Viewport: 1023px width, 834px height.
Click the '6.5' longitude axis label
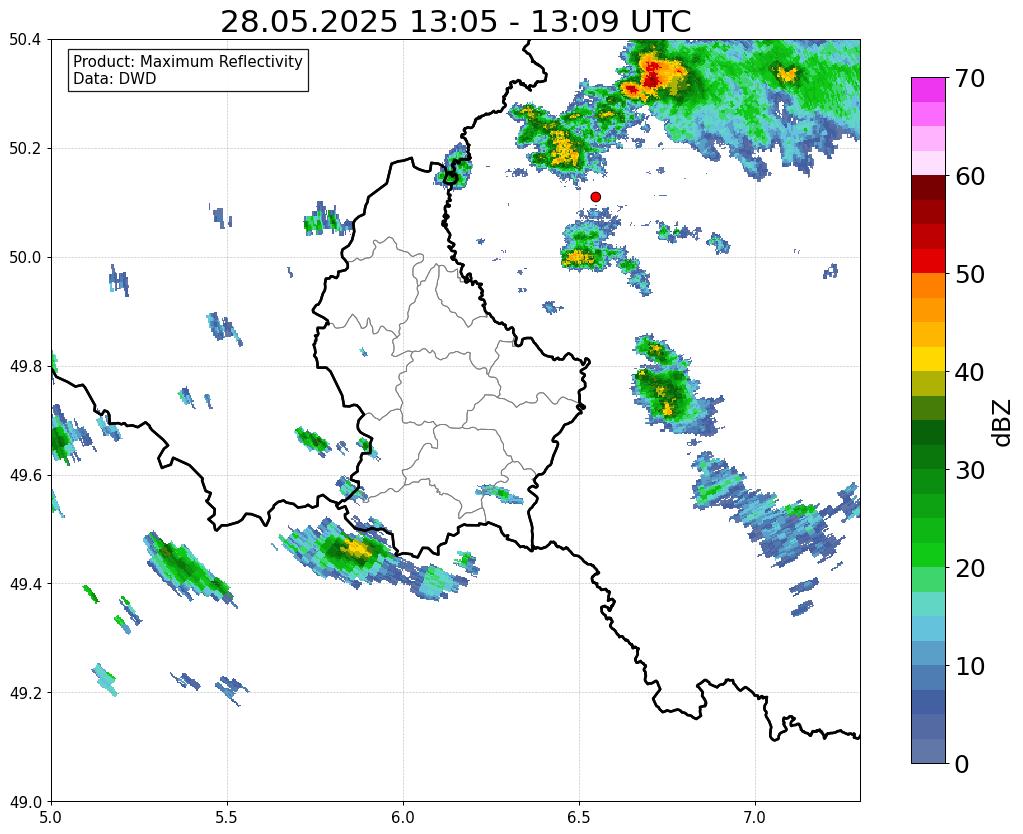point(579,818)
